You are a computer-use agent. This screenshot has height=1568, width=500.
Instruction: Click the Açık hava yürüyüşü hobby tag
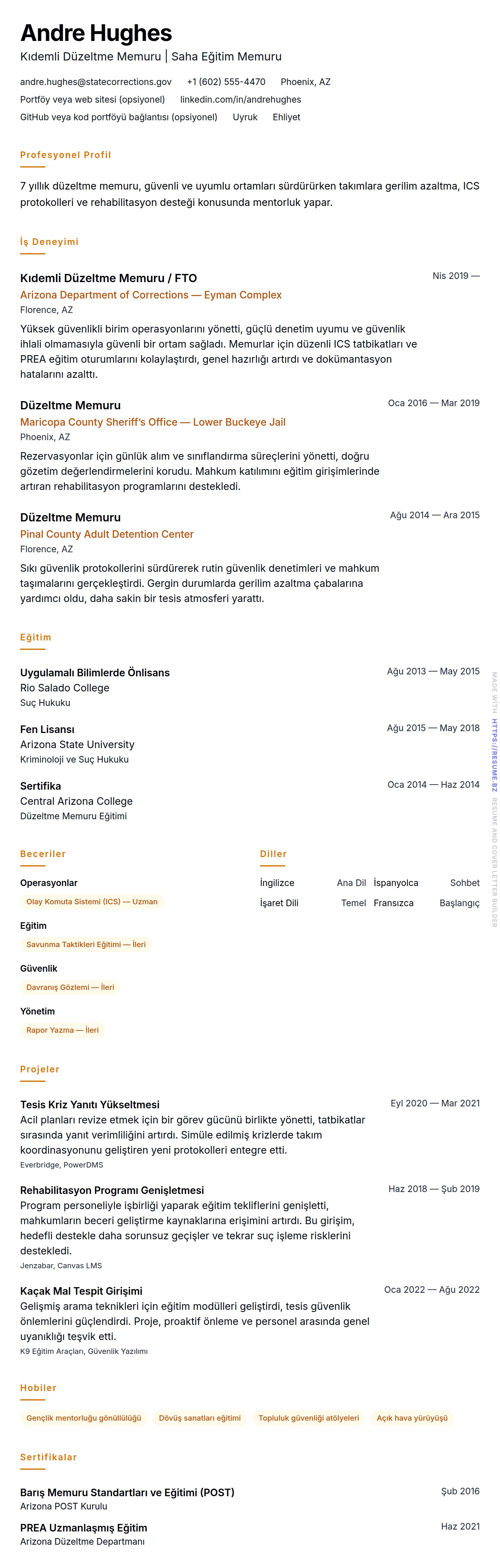(x=412, y=1417)
